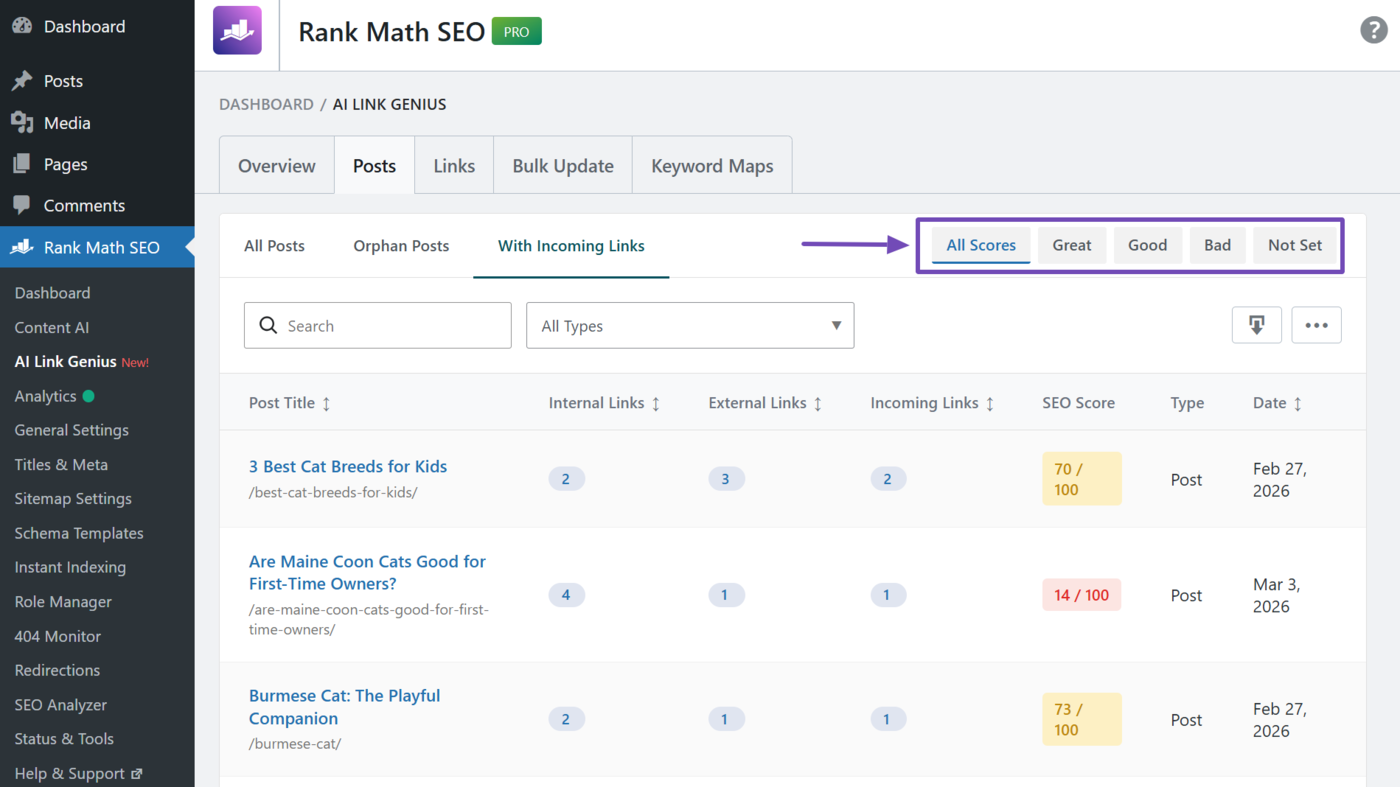Filter by All Scores
Image resolution: width=1400 pixels, height=787 pixels.
(x=981, y=245)
